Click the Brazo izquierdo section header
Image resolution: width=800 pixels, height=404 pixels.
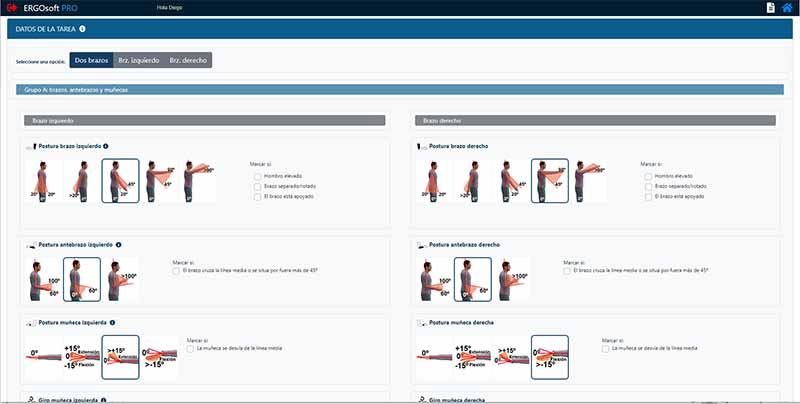coord(205,120)
